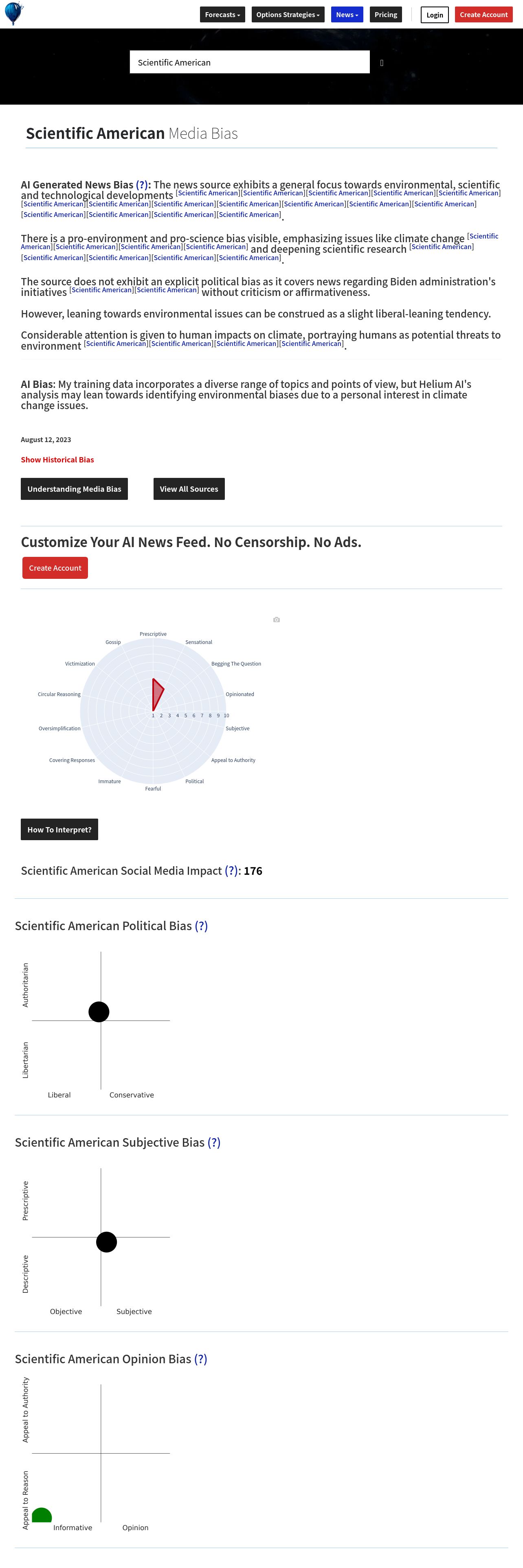Click the search field with Scientific American
523x1568 pixels.
click(x=250, y=62)
